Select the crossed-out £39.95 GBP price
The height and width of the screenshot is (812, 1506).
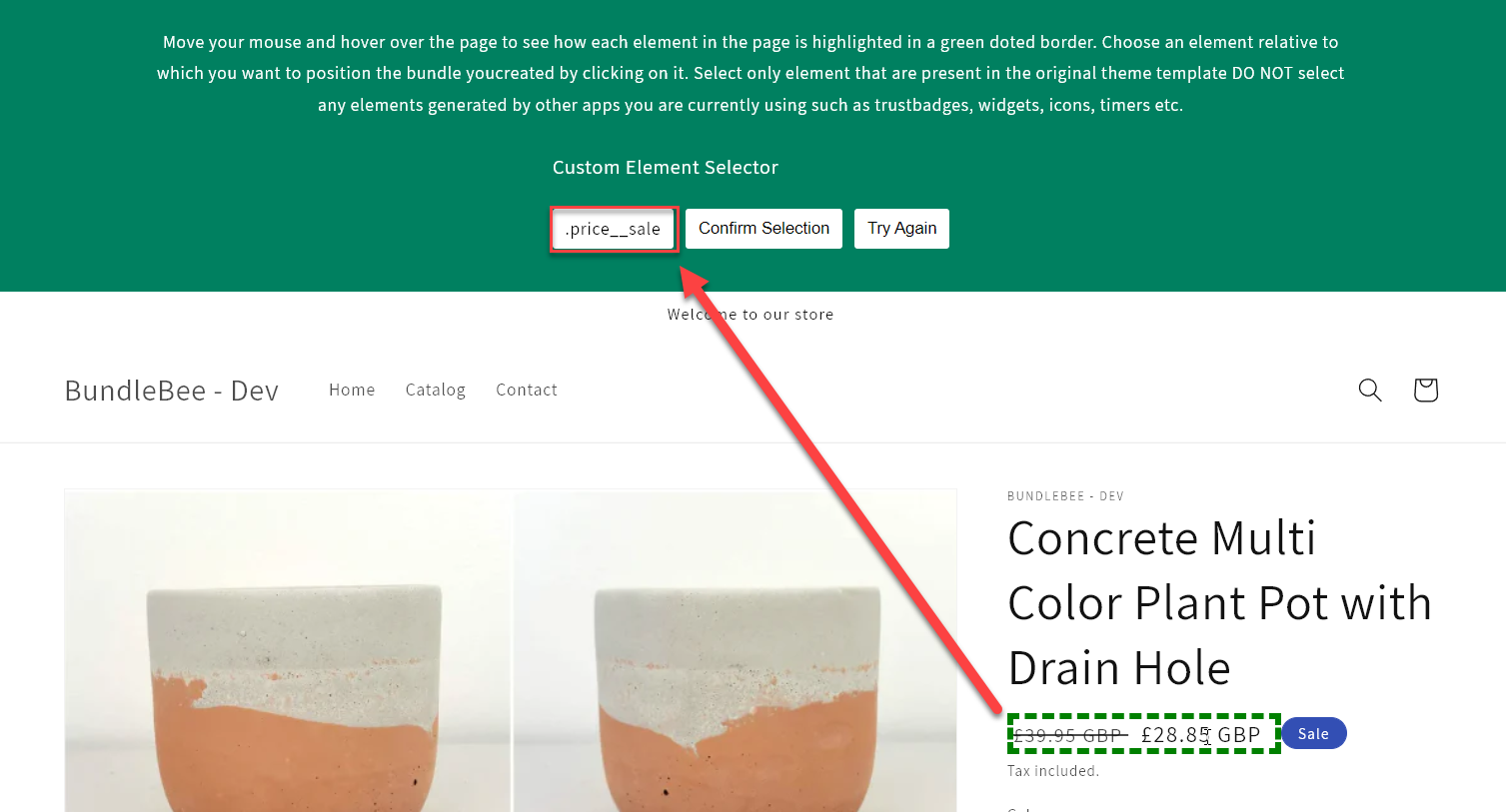1069,735
